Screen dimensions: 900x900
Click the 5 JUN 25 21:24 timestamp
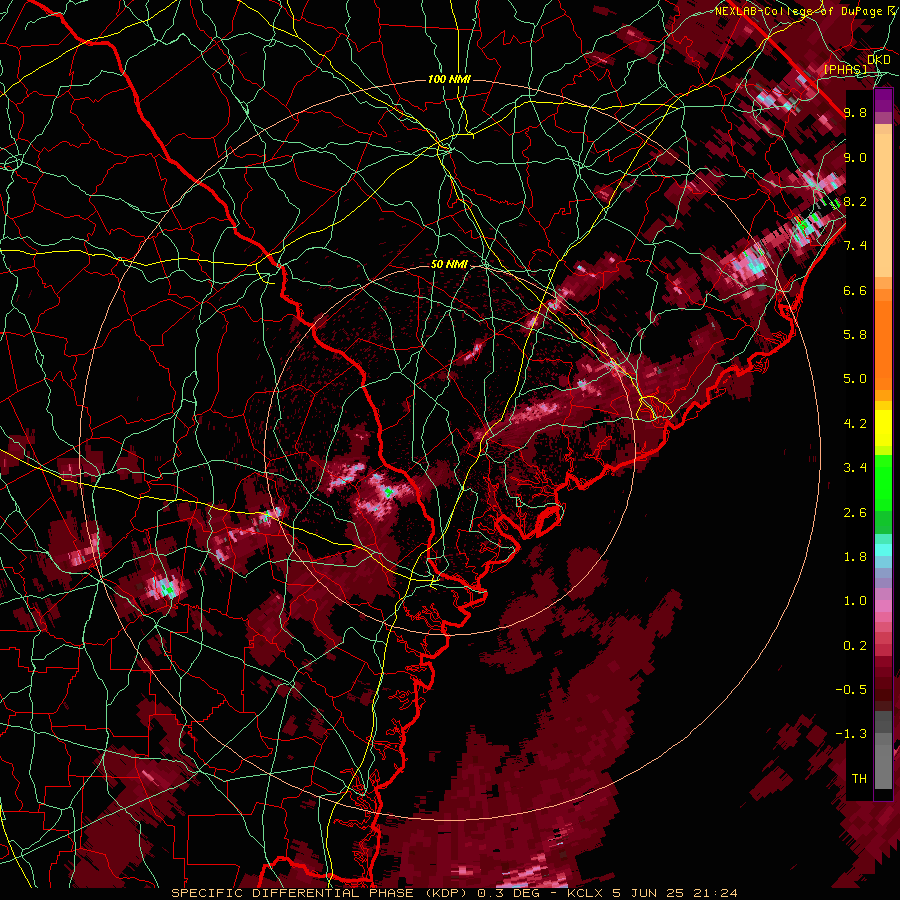tap(674, 893)
